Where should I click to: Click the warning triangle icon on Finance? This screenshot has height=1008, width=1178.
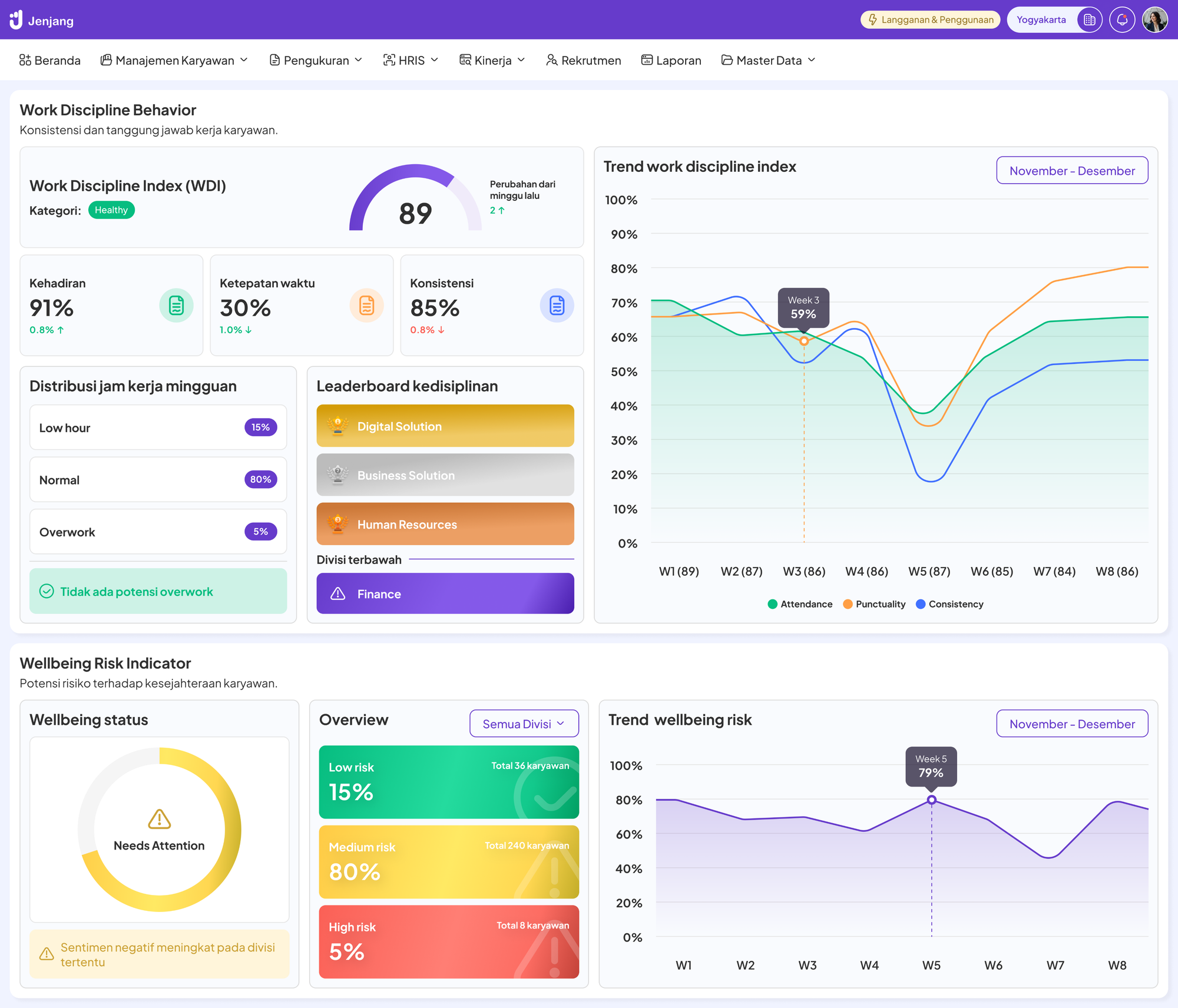point(338,593)
